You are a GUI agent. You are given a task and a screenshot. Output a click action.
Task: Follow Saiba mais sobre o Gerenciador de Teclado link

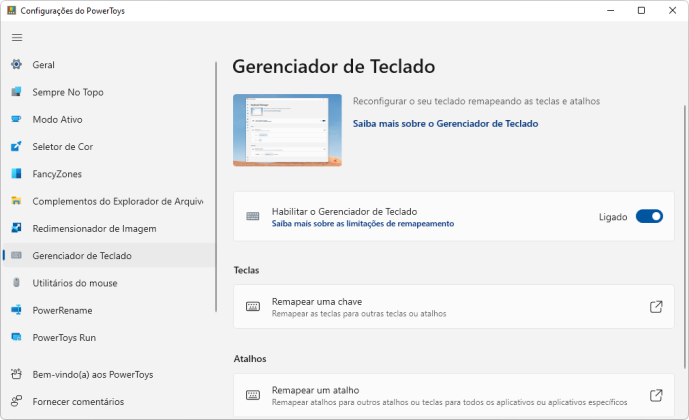445,123
